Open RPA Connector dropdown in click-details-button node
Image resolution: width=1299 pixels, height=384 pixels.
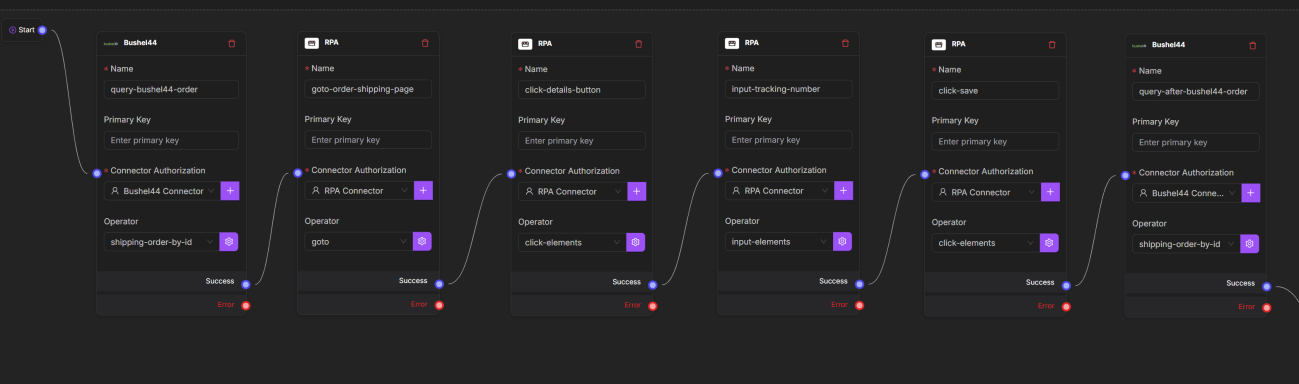tap(572, 191)
